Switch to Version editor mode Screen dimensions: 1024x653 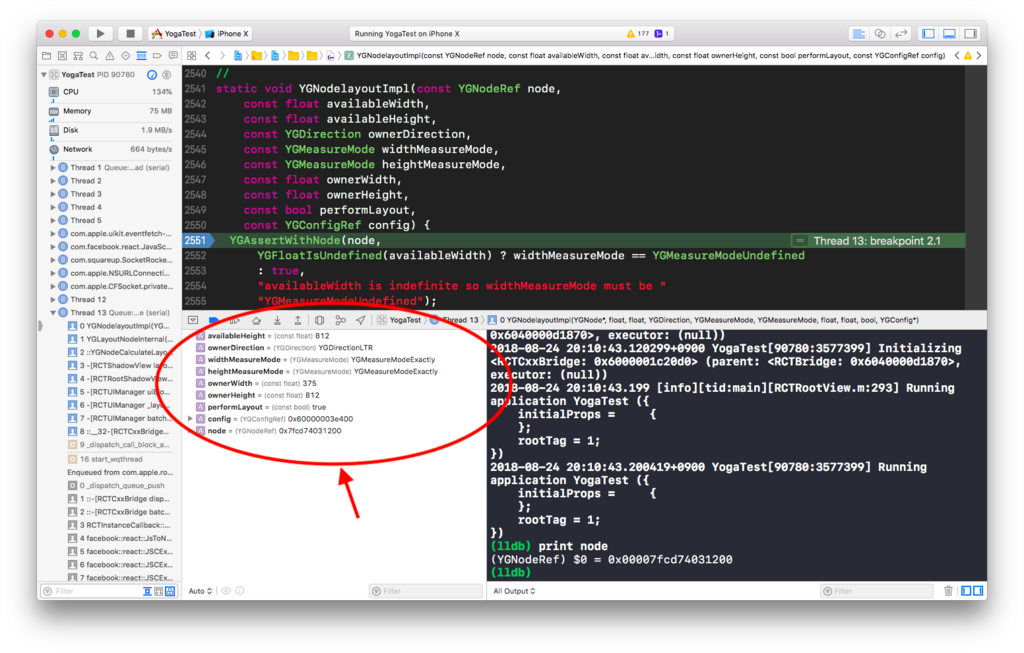coord(902,33)
